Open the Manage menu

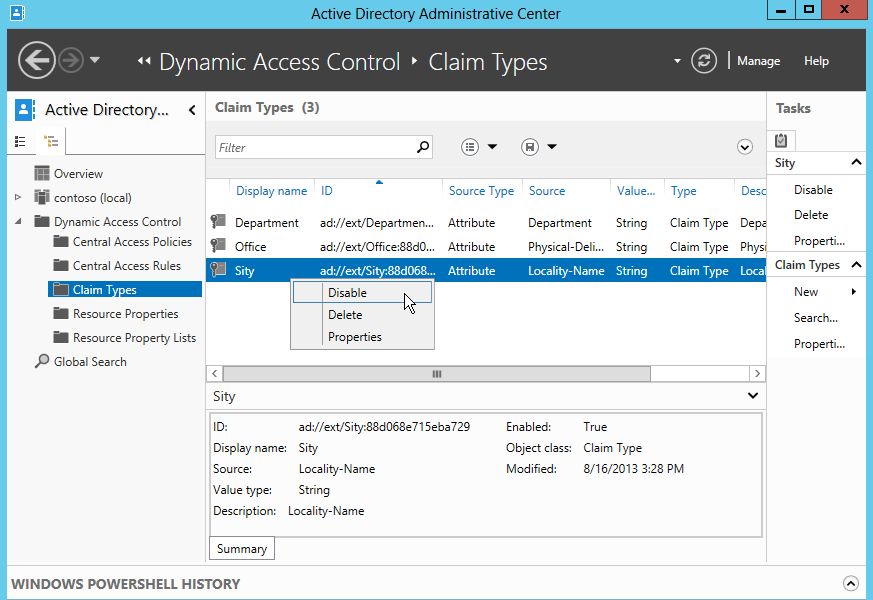tap(758, 61)
